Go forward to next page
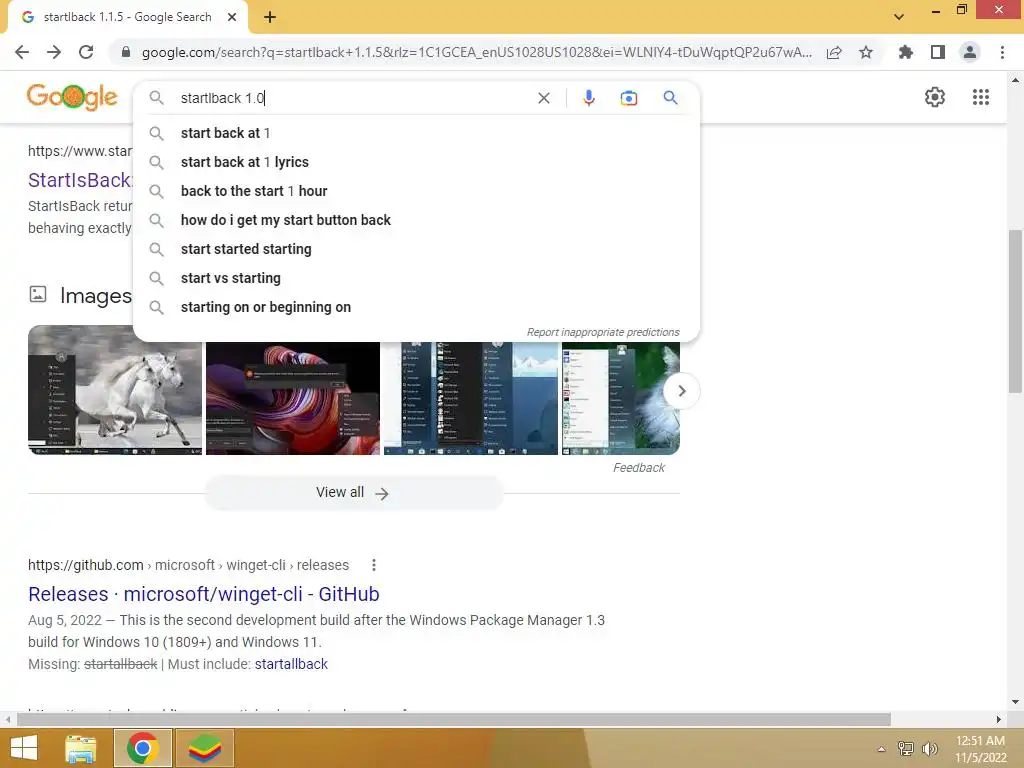The width and height of the screenshot is (1024, 768). [x=54, y=52]
